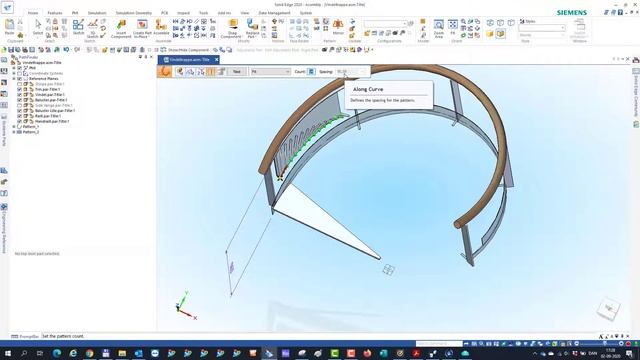Open Chrome from the taskbar
The width and height of the screenshot is (640, 360).
click(x=89, y=353)
